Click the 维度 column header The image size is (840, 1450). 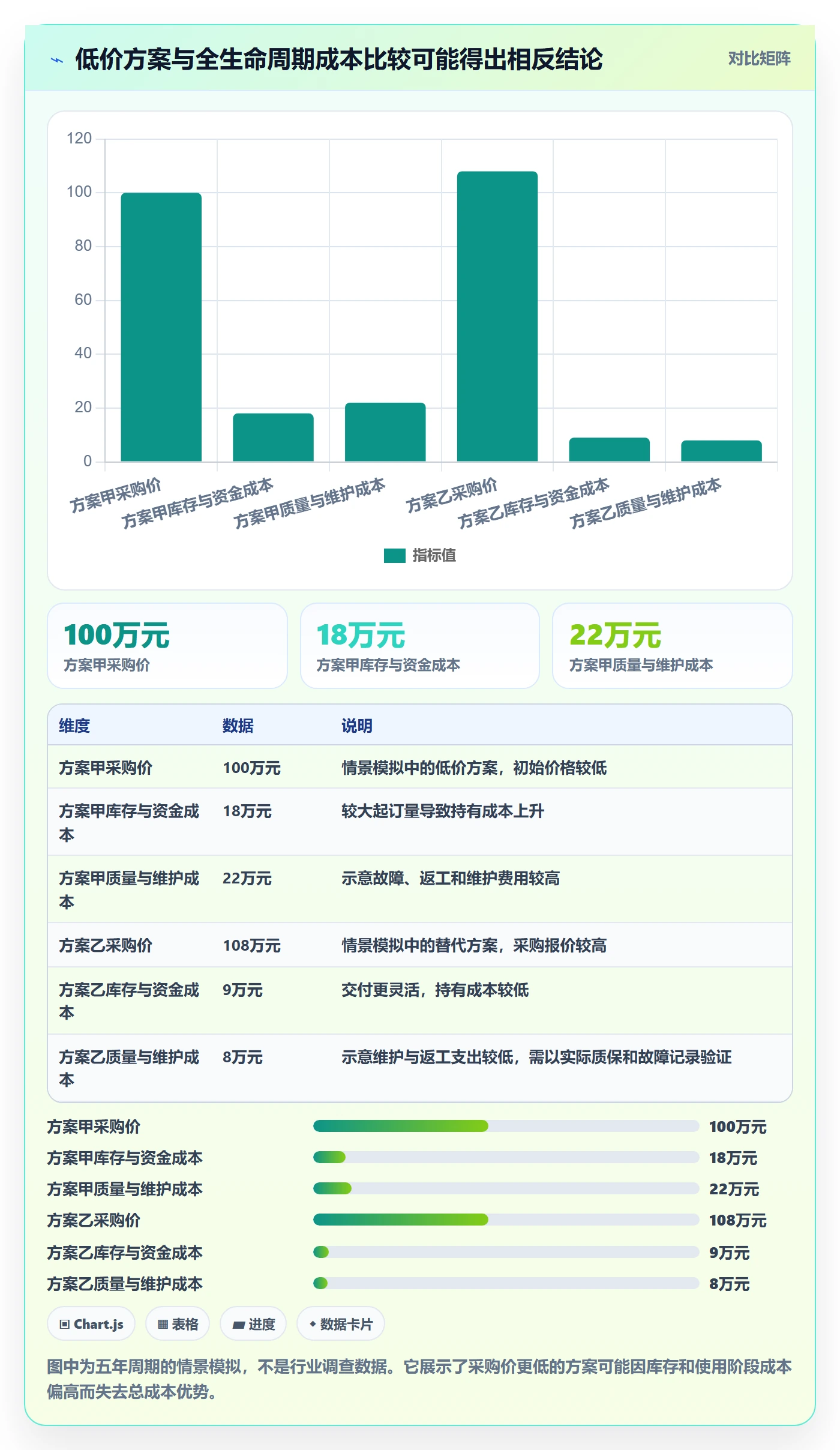pos(74,726)
